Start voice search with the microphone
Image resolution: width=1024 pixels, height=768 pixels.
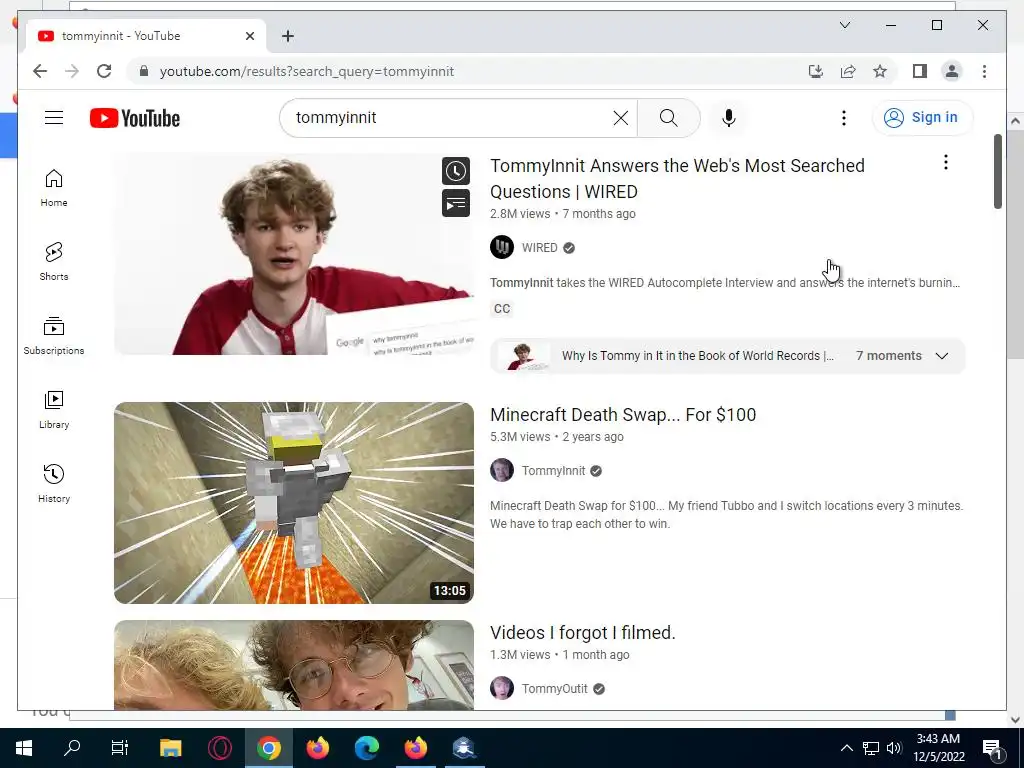(729, 118)
